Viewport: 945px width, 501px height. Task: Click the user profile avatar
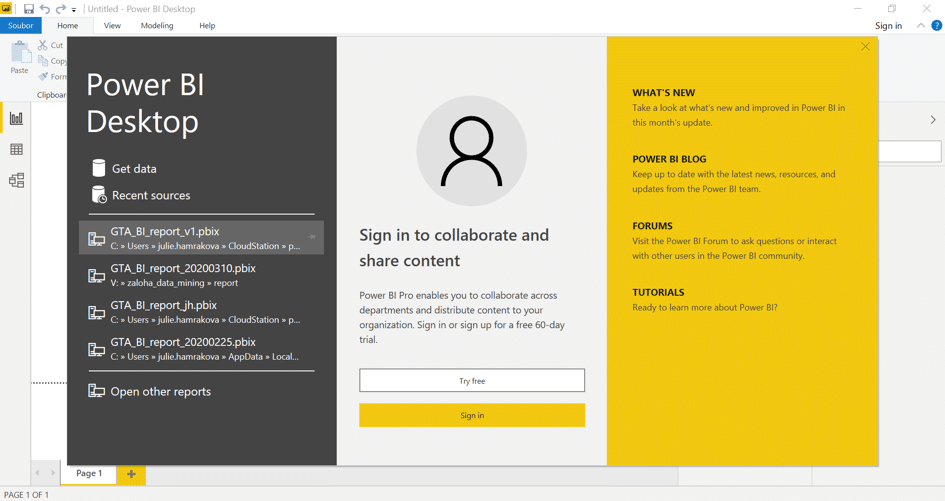(471, 151)
